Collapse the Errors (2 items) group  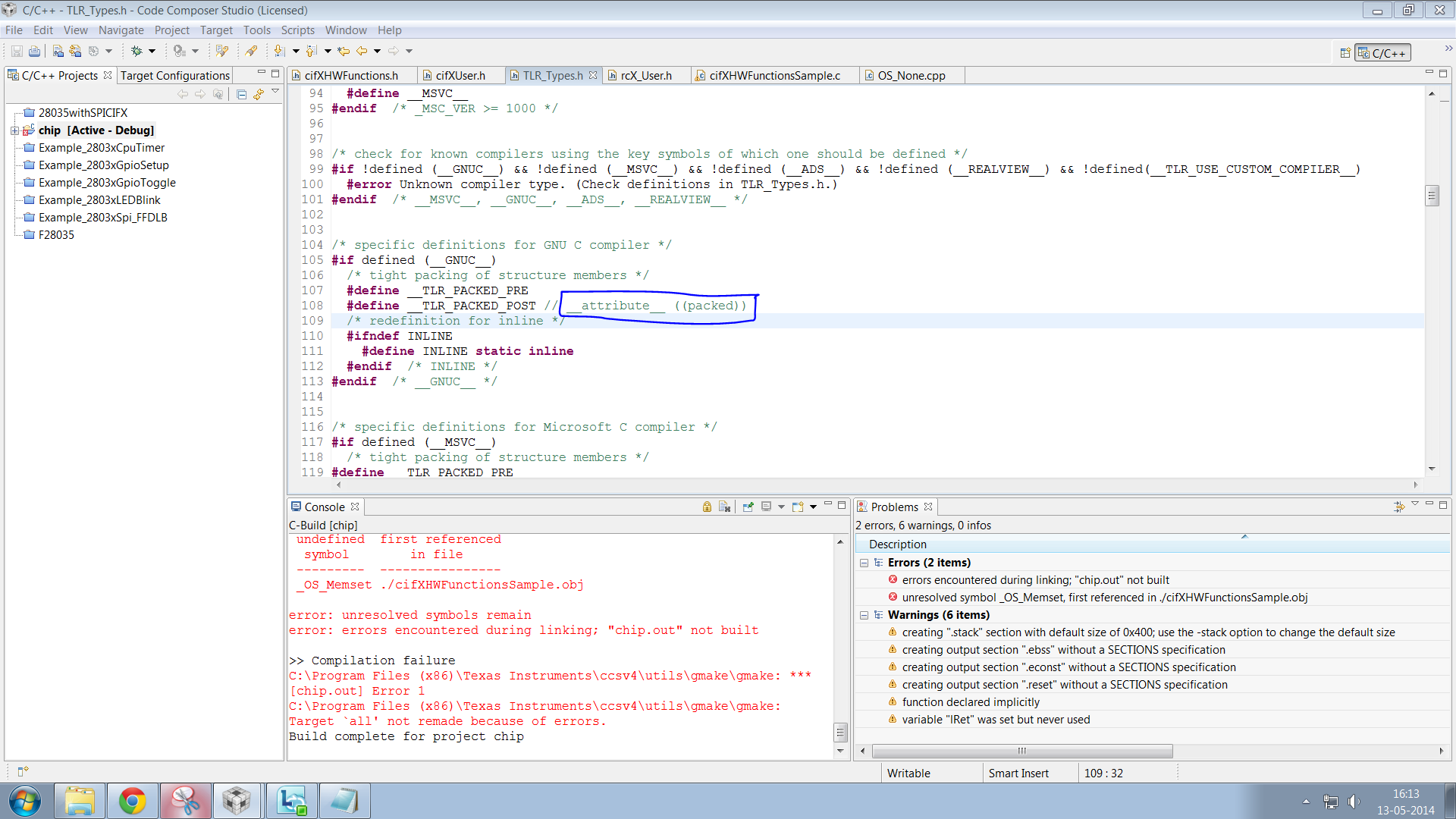point(864,563)
